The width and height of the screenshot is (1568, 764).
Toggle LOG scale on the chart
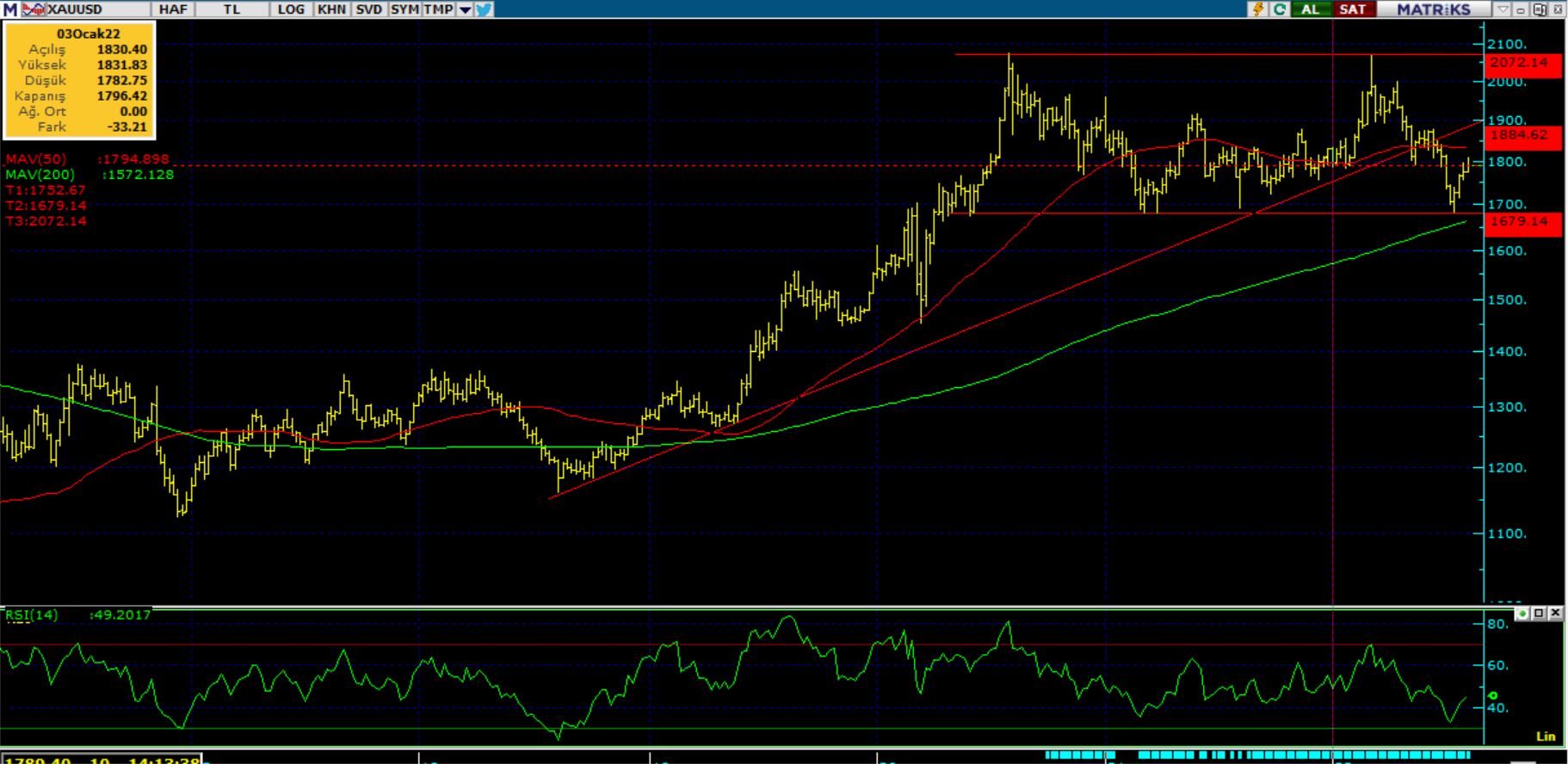point(291,9)
